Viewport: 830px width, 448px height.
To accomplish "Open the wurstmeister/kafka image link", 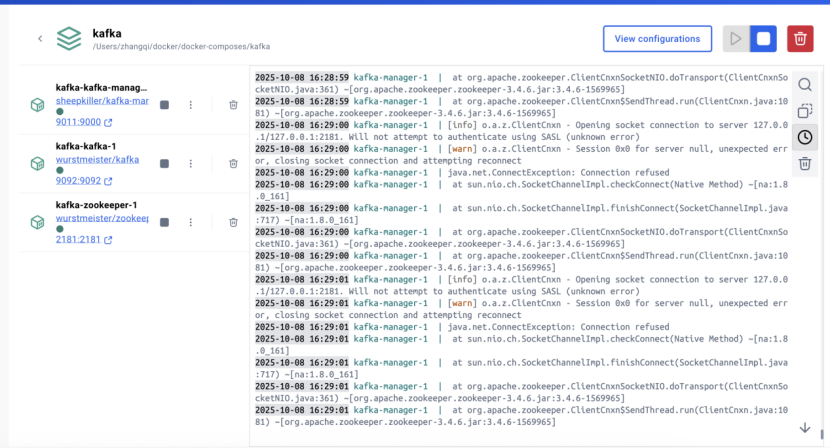I will coord(97,159).
